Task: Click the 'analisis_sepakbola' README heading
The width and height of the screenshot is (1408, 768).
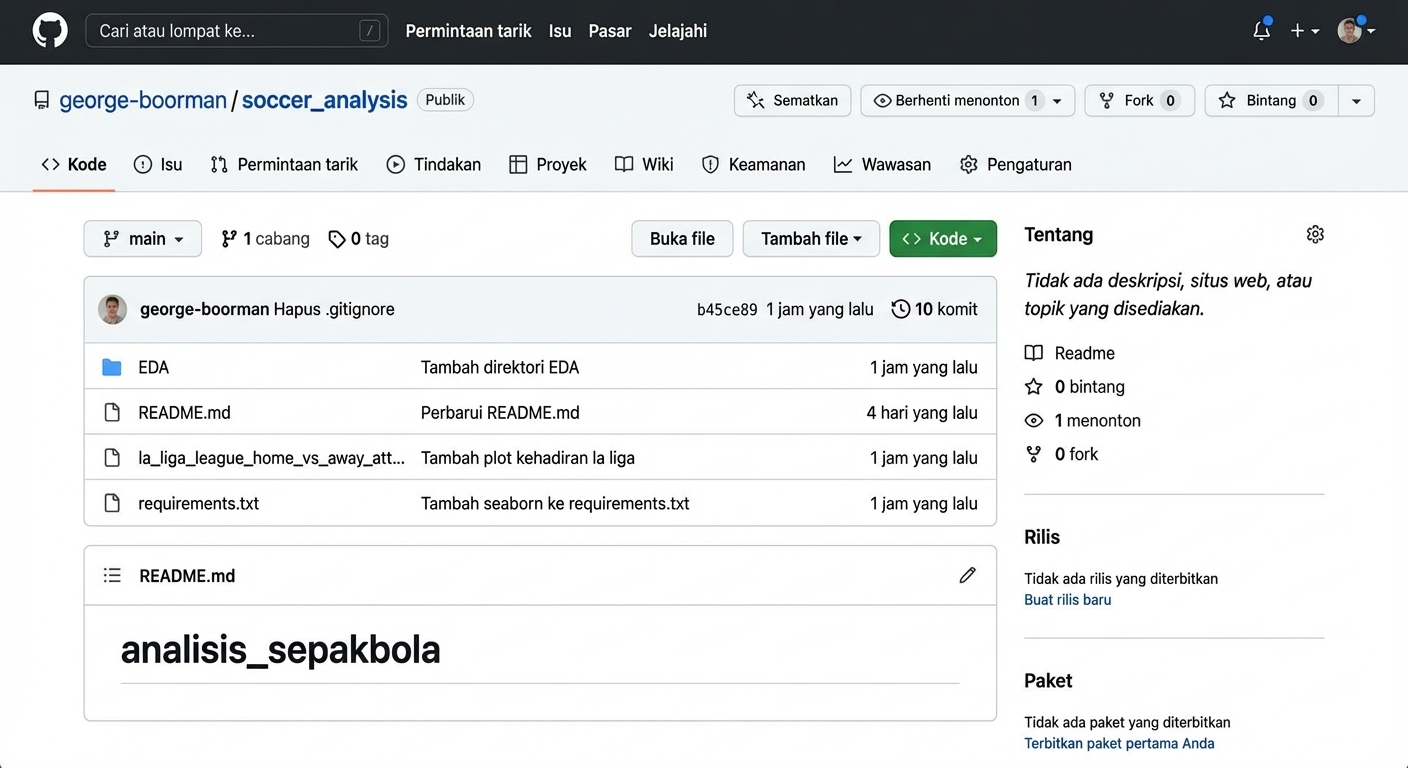Action: coord(281,650)
